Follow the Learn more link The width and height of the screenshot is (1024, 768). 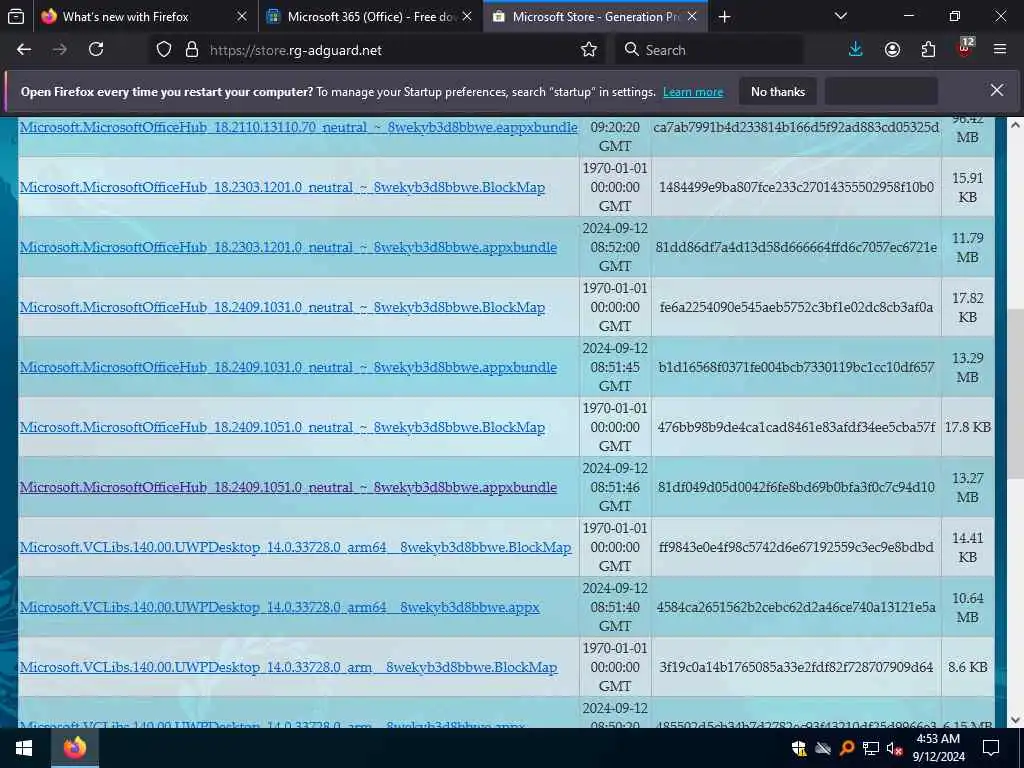[693, 92]
